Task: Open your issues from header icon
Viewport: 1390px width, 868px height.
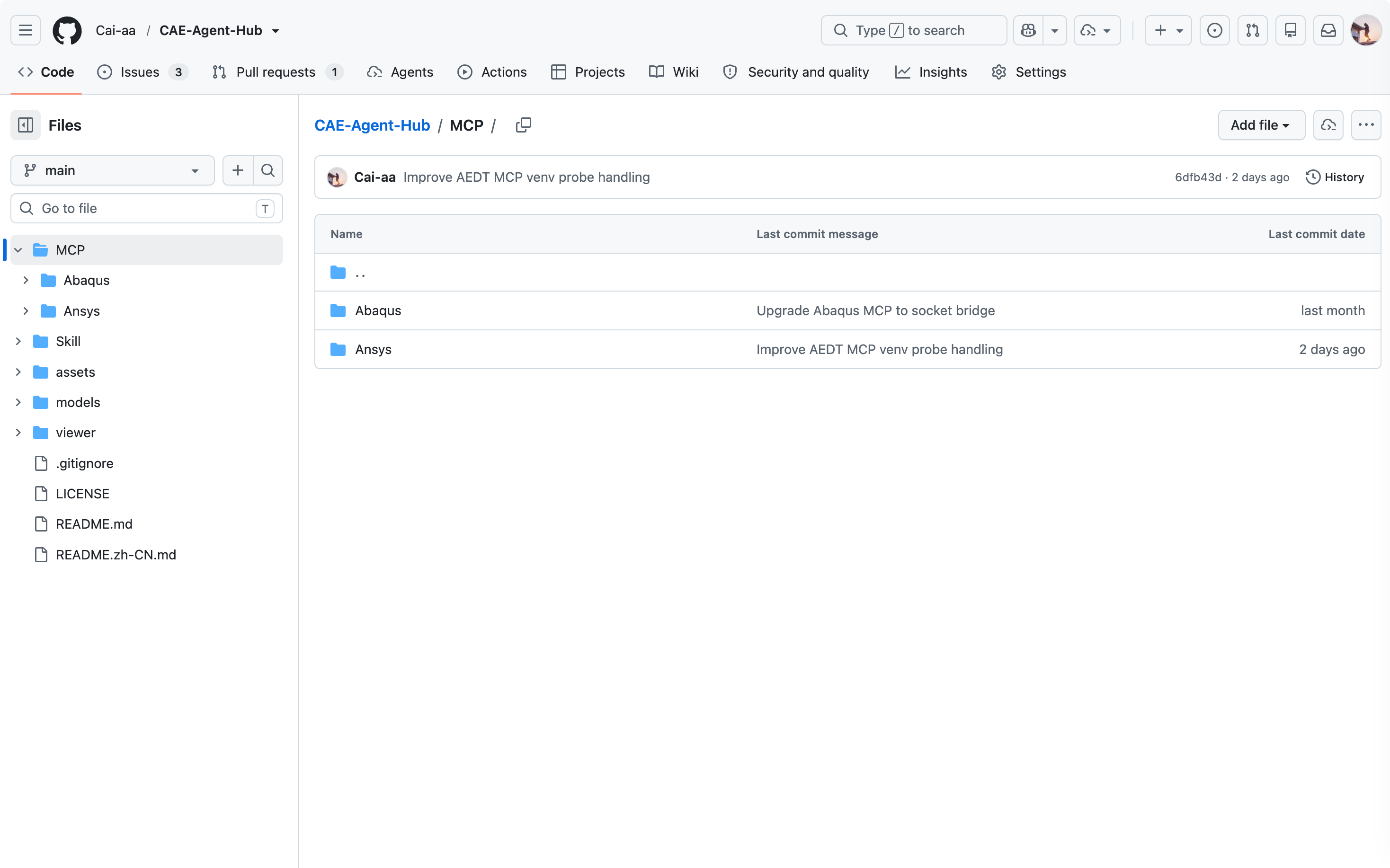Action: coord(1214,30)
